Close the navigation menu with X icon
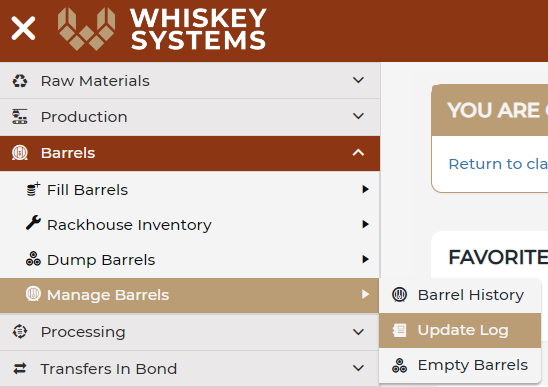 (x=23, y=28)
